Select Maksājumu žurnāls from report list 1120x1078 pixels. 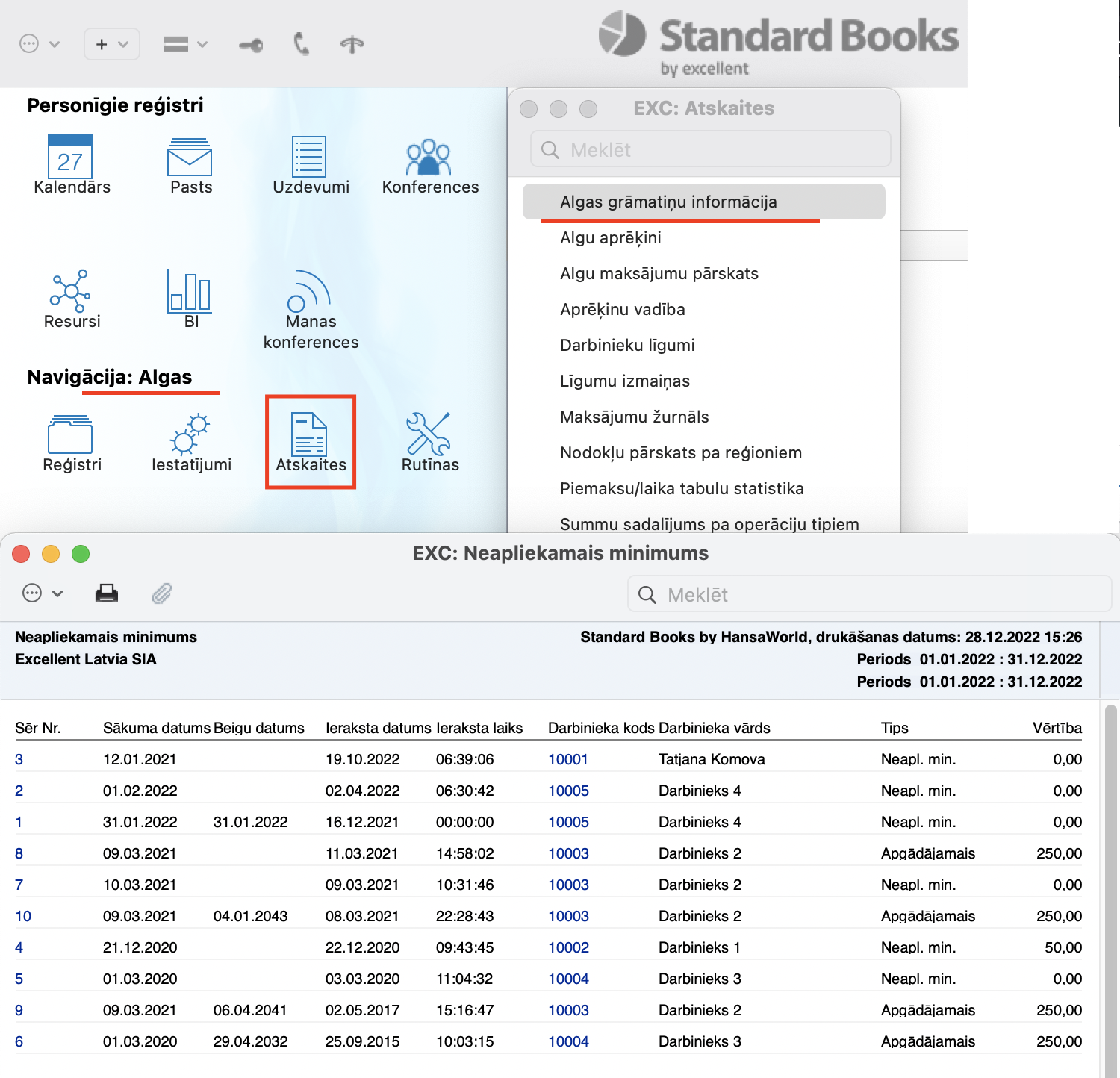point(634,417)
